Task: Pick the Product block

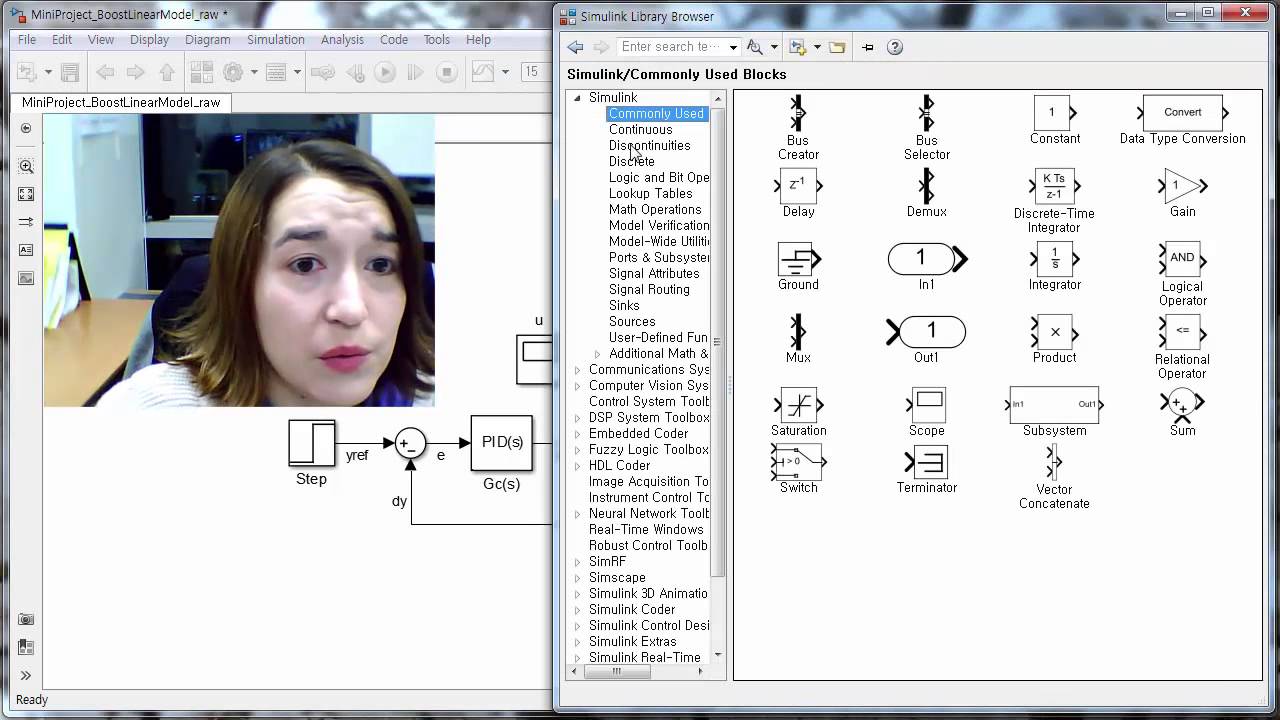Action: tap(1054, 332)
